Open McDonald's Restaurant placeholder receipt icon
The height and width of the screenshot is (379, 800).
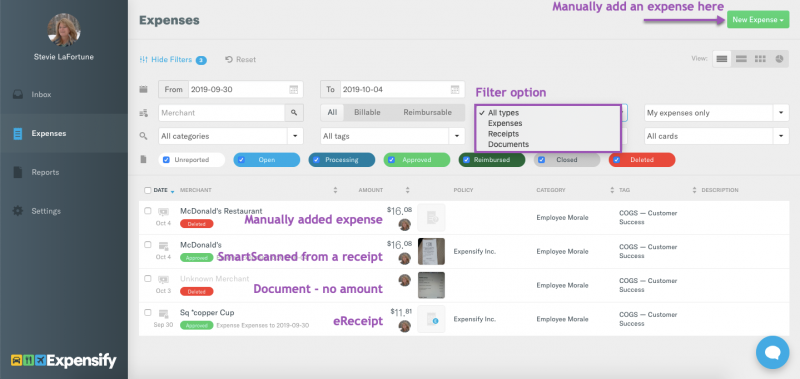coord(431,217)
